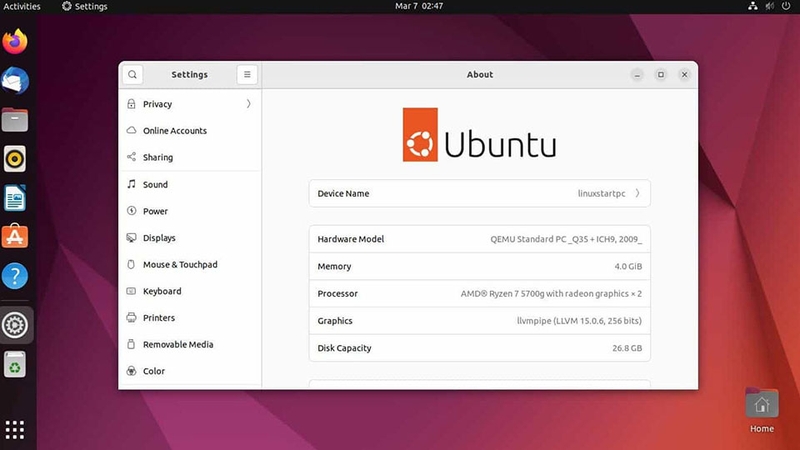Open the clock showing Mar 7 02:47

point(419,6)
